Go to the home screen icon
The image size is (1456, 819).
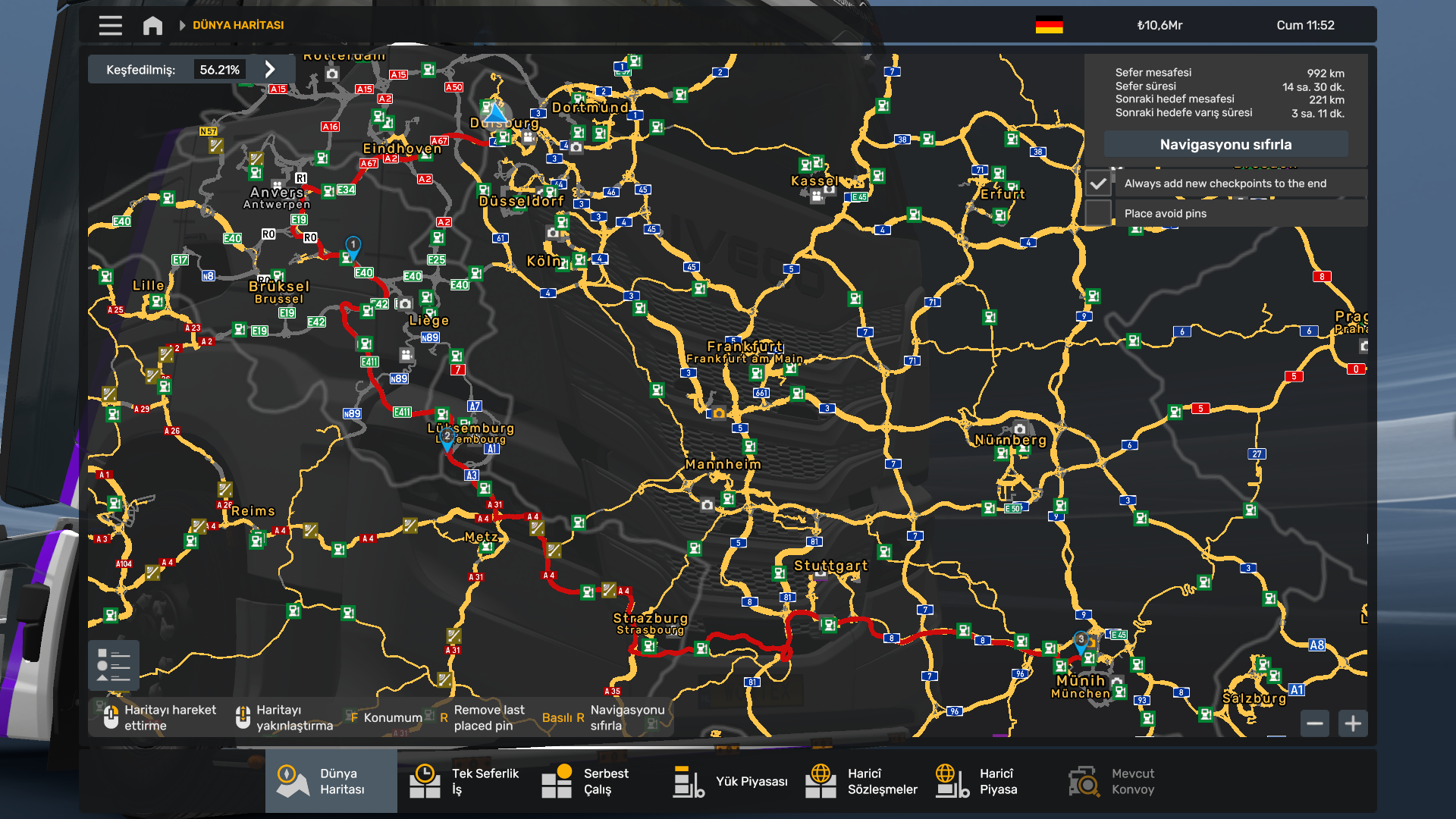(x=152, y=26)
